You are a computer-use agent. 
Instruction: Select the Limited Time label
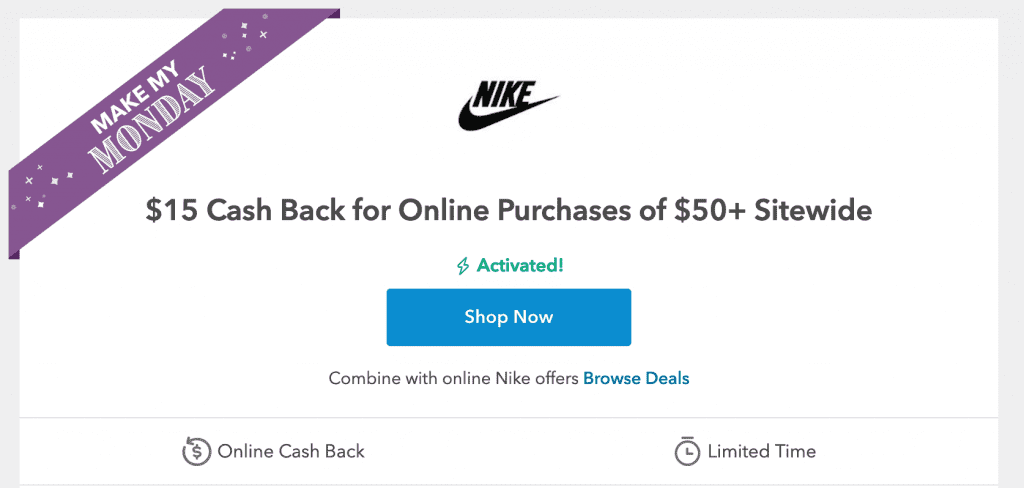click(x=761, y=451)
